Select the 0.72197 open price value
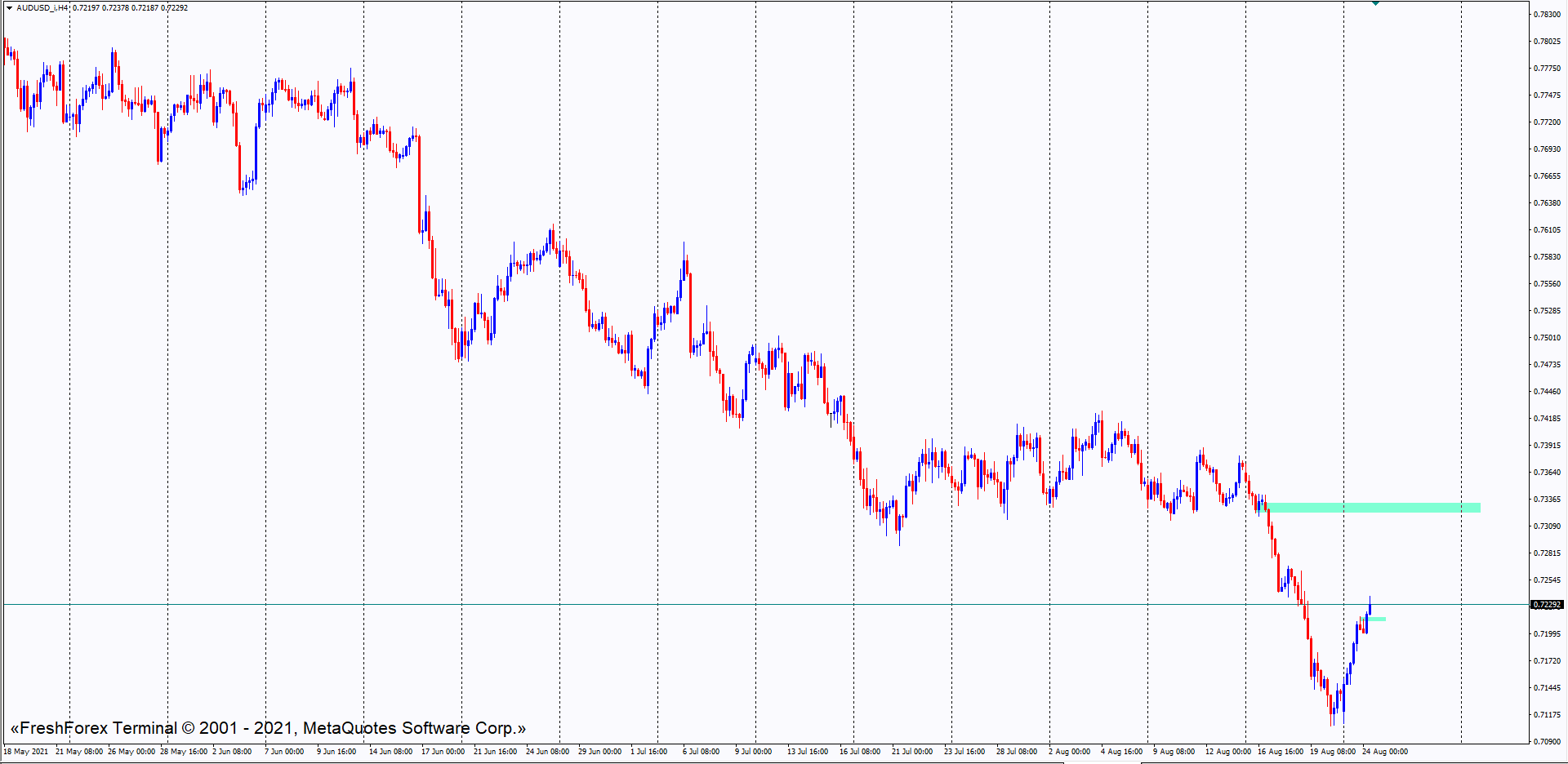The width and height of the screenshot is (1568, 764). click(86, 8)
